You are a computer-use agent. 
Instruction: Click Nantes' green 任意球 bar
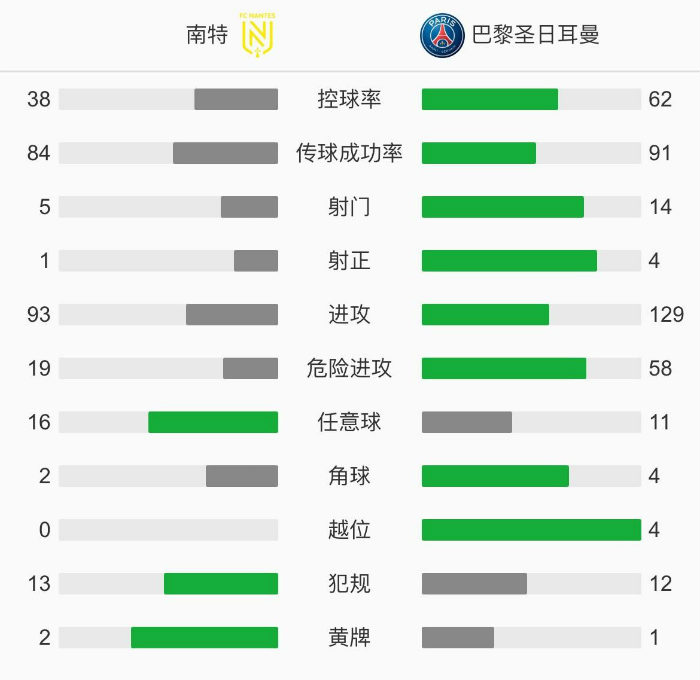pyautogui.click(x=213, y=422)
